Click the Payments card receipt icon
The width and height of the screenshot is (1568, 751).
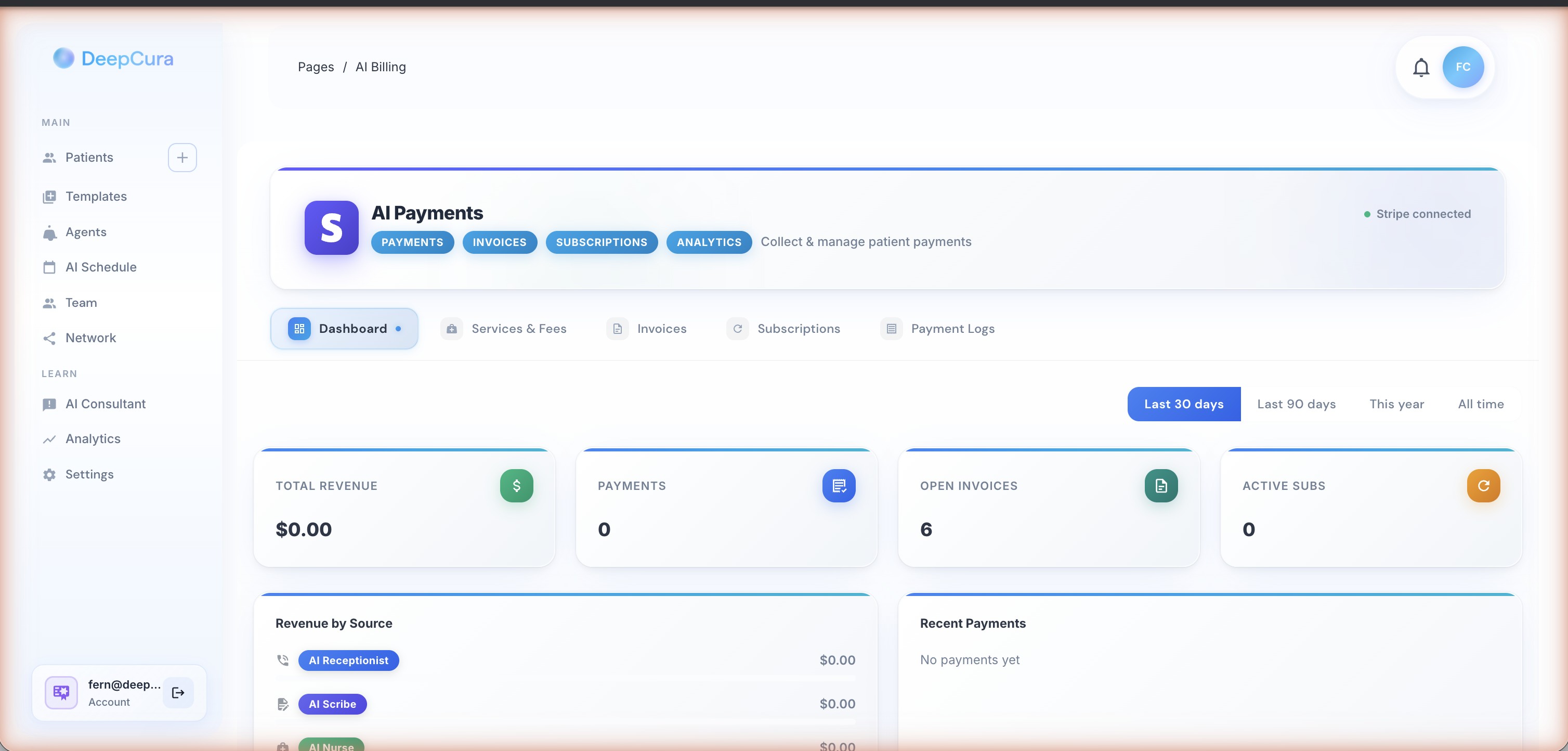point(839,486)
